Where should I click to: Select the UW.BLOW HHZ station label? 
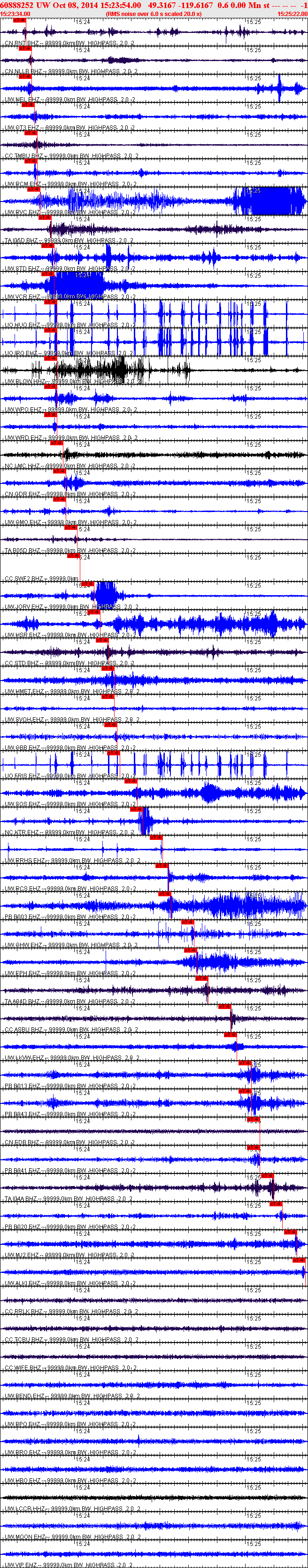[x=25, y=381]
